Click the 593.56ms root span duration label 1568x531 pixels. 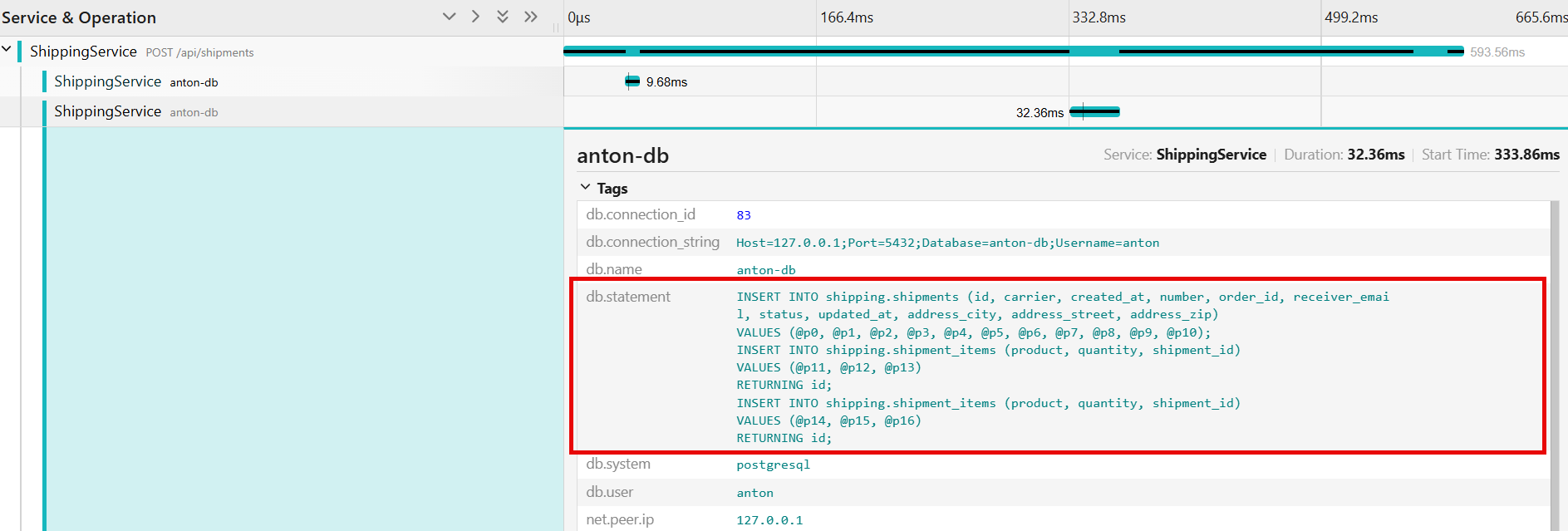1497,52
